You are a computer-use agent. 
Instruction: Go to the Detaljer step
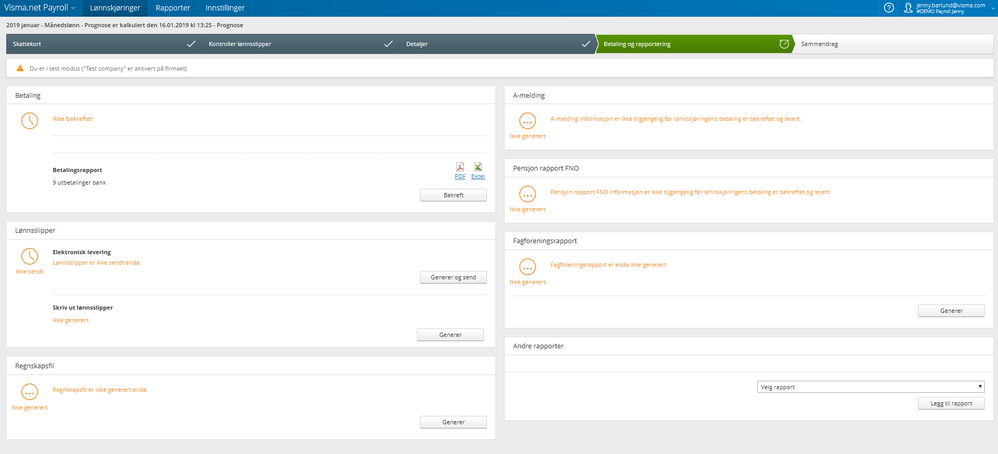496,44
